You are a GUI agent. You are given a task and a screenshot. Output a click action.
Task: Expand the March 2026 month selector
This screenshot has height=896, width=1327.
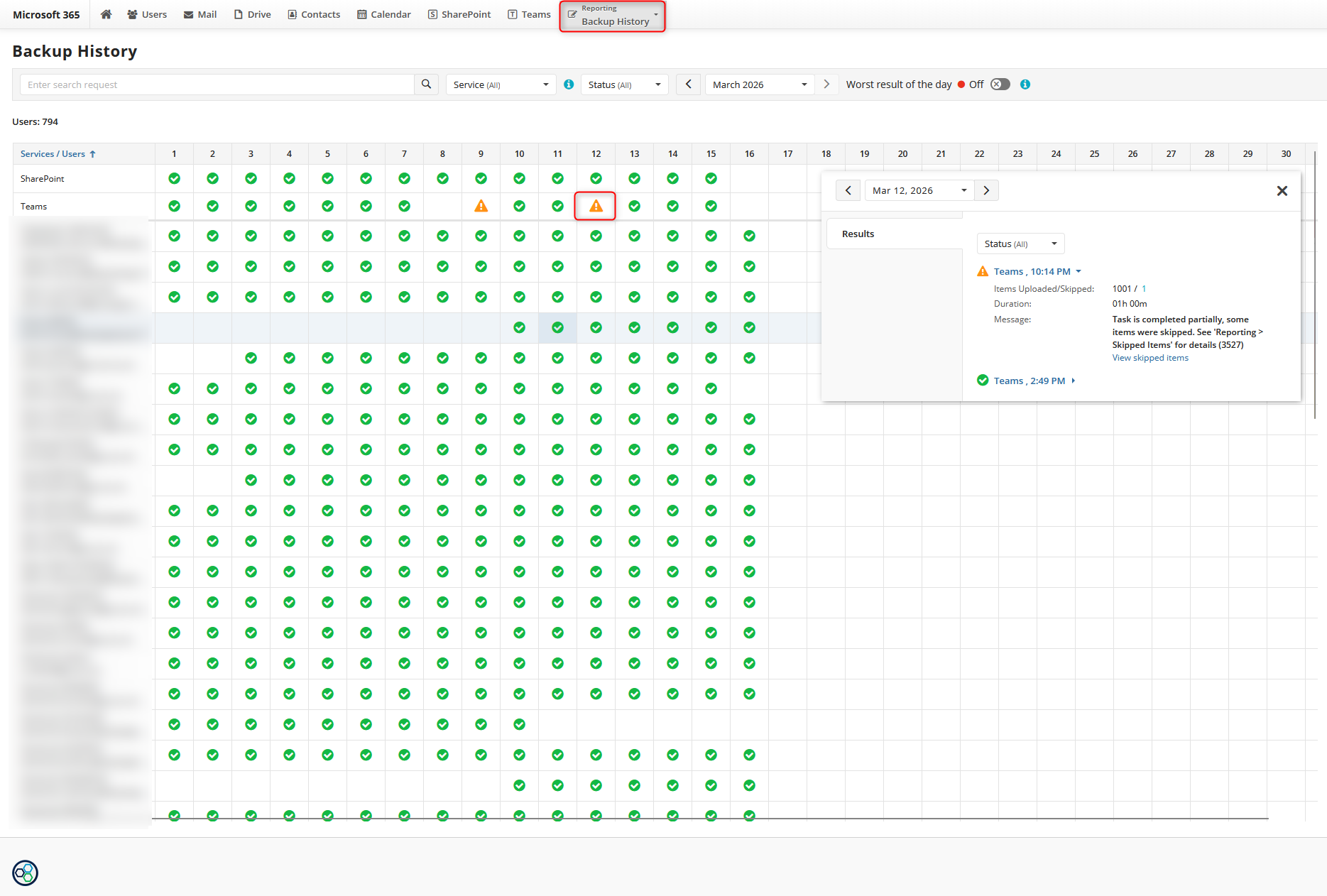759,84
